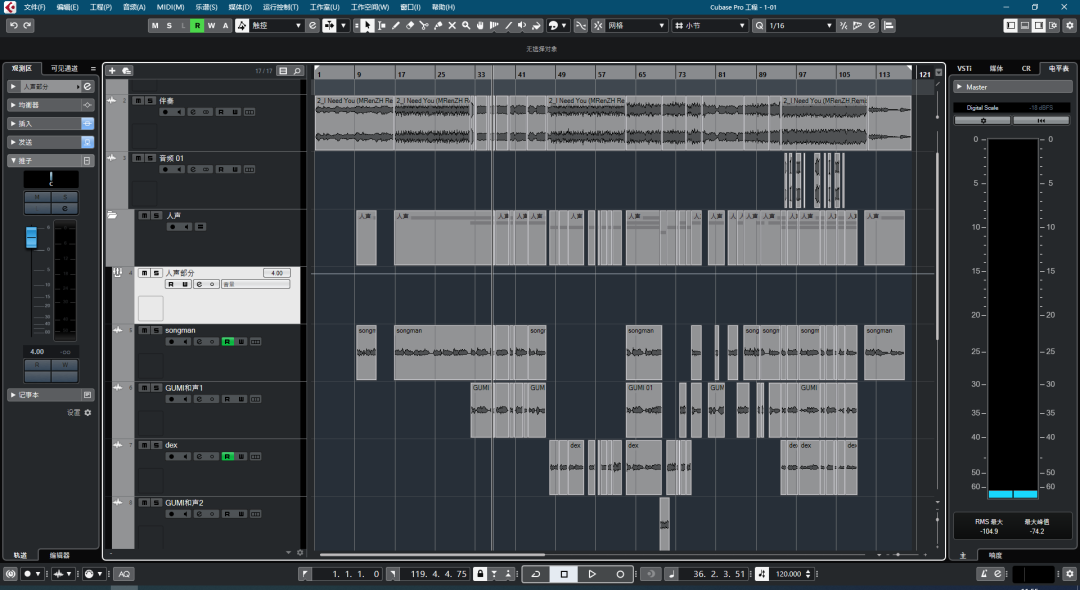Toggle global Read automation R button
This screenshot has height=590, width=1080.
197,25
